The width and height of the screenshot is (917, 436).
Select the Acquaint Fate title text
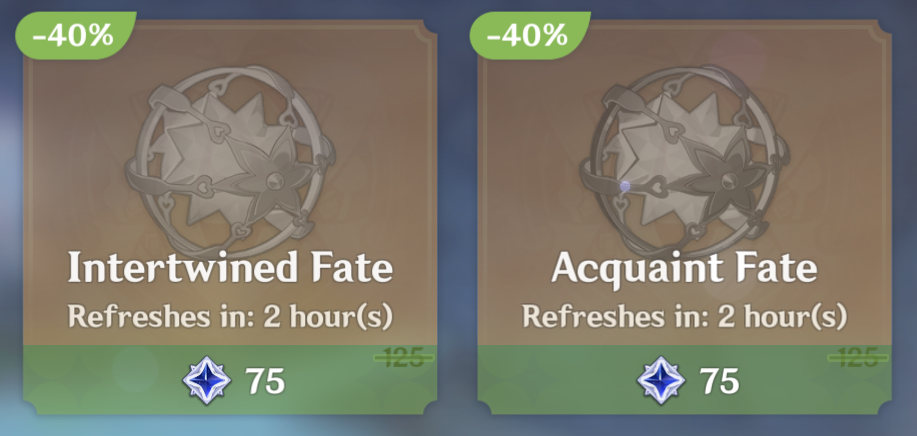(684, 268)
